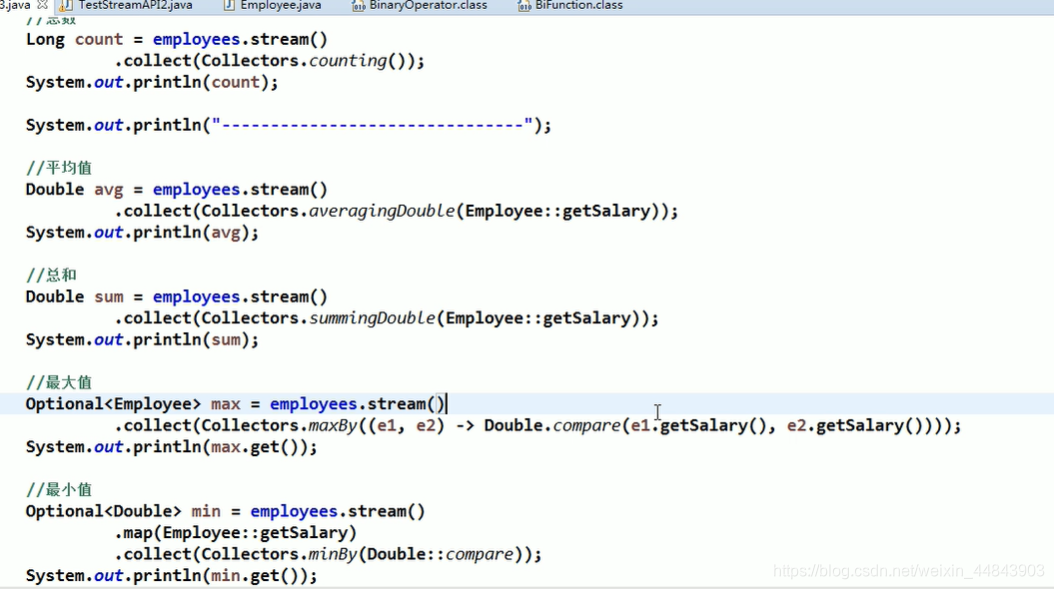Click the 'summingDouble' method name
The width and height of the screenshot is (1054, 589).
tap(372, 318)
